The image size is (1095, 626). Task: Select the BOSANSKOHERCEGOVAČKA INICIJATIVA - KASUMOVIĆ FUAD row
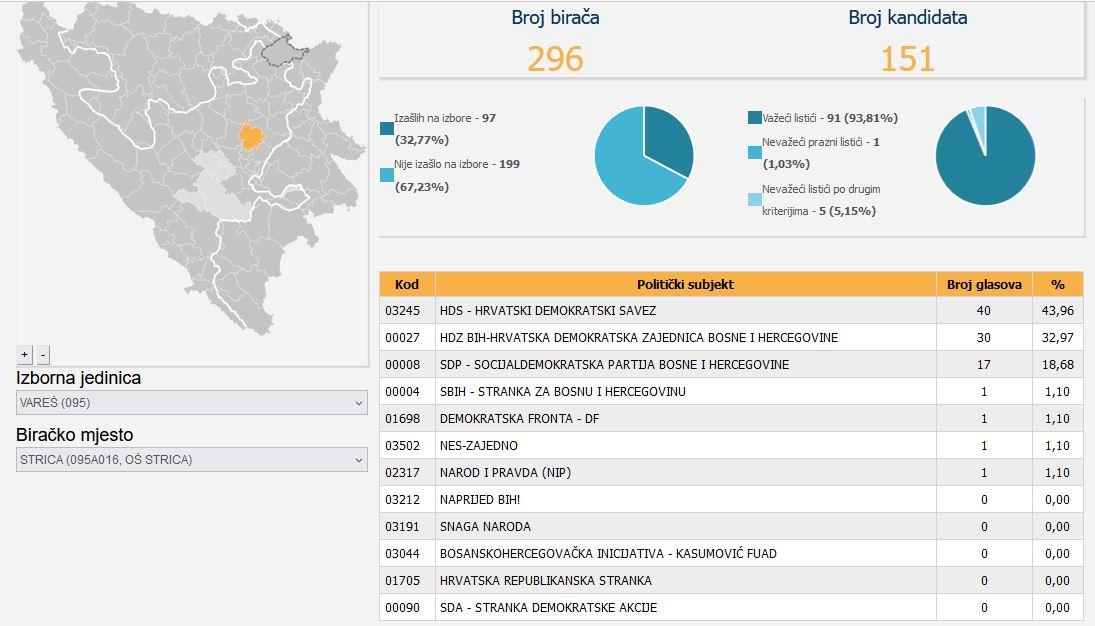731,553
